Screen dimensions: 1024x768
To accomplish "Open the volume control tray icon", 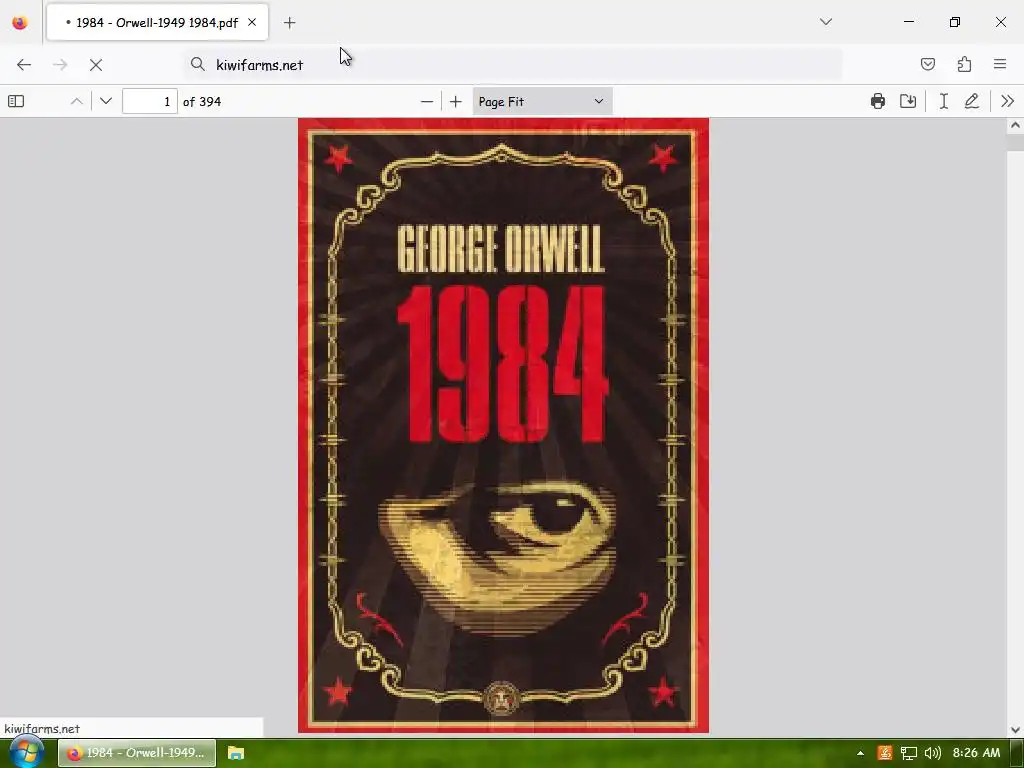I will (933, 753).
